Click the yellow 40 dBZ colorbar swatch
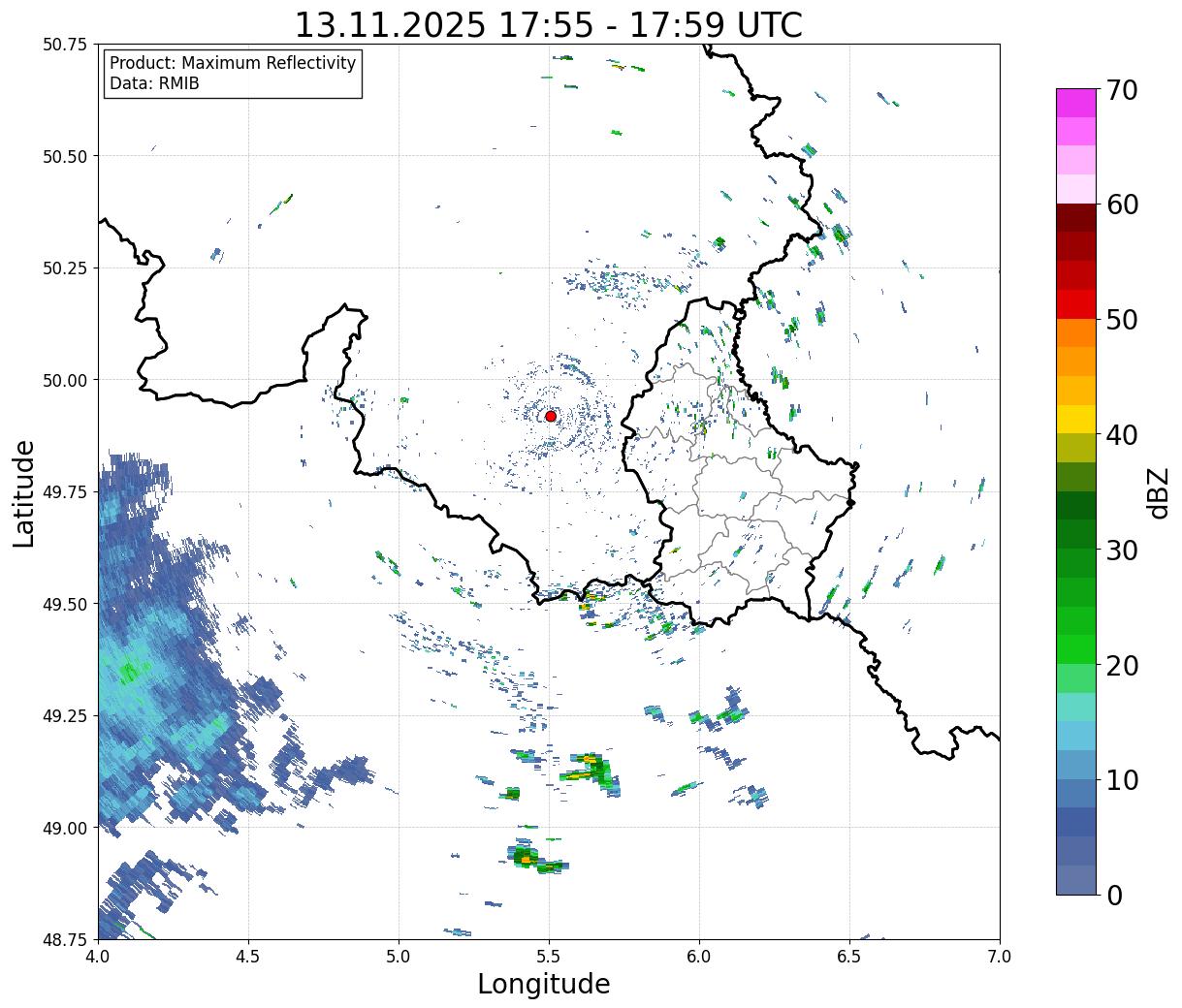 coord(1076,420)
